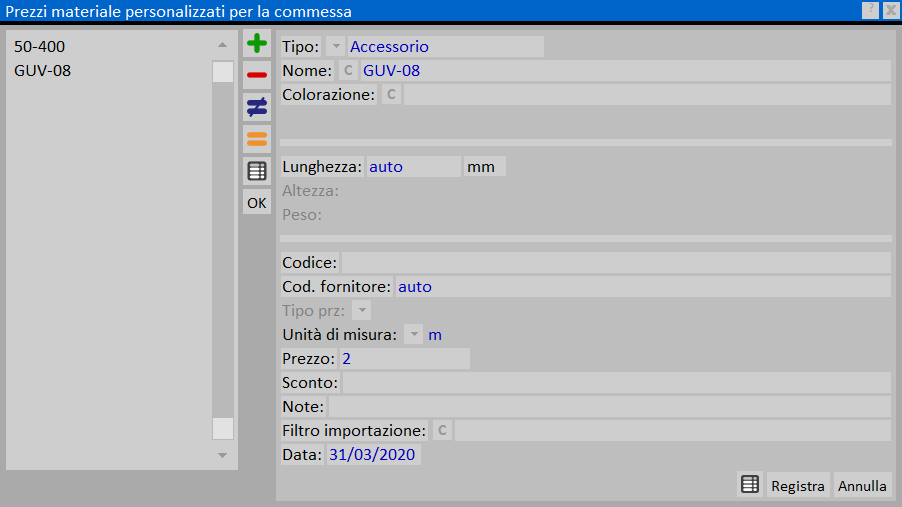Click the green plus add icon
This screenshot has width=902, height=507.
click(x=257, y=43)
